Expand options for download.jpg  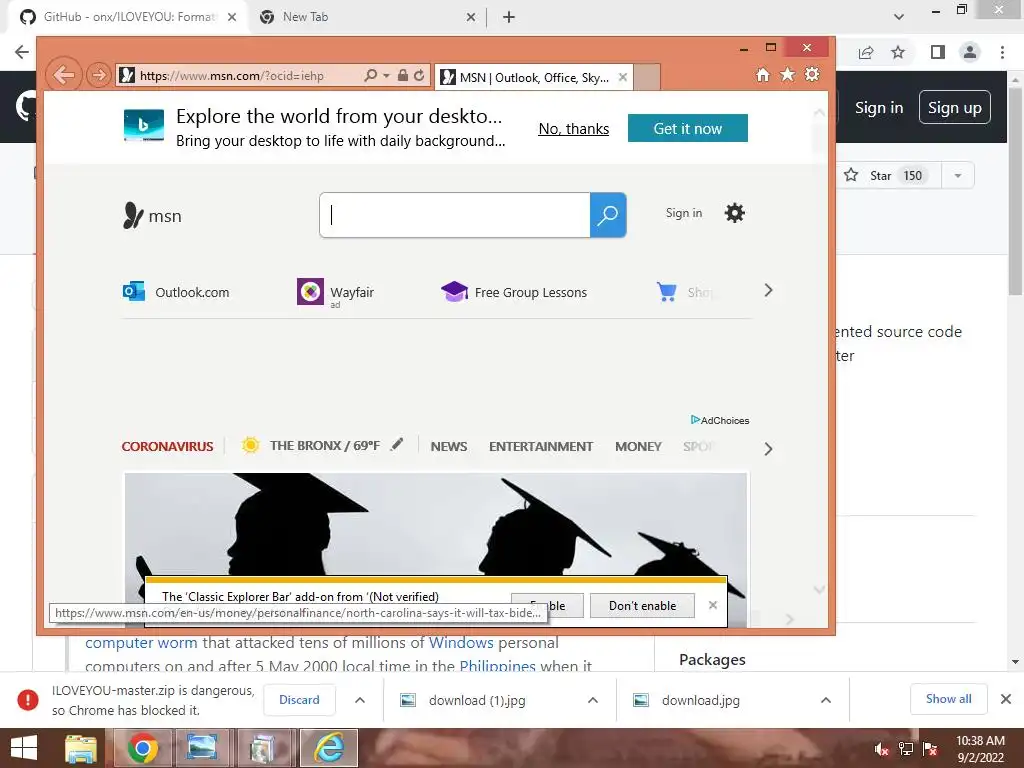tap(825, 700)
